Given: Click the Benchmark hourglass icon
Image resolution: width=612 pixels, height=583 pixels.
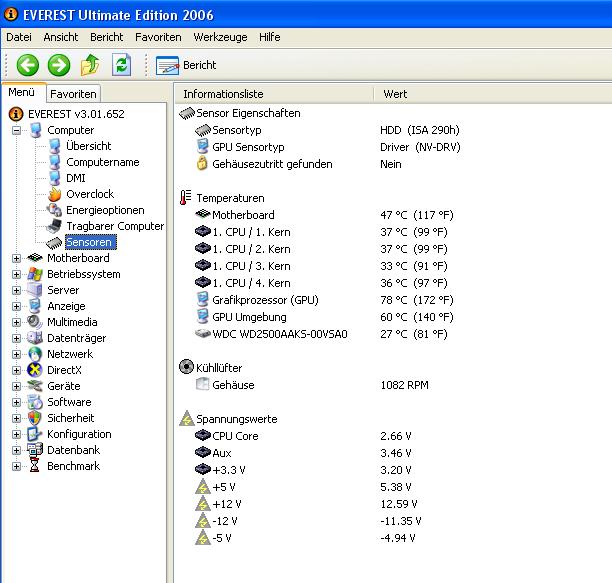Looking at the screenshot, I should pos(35,466).
